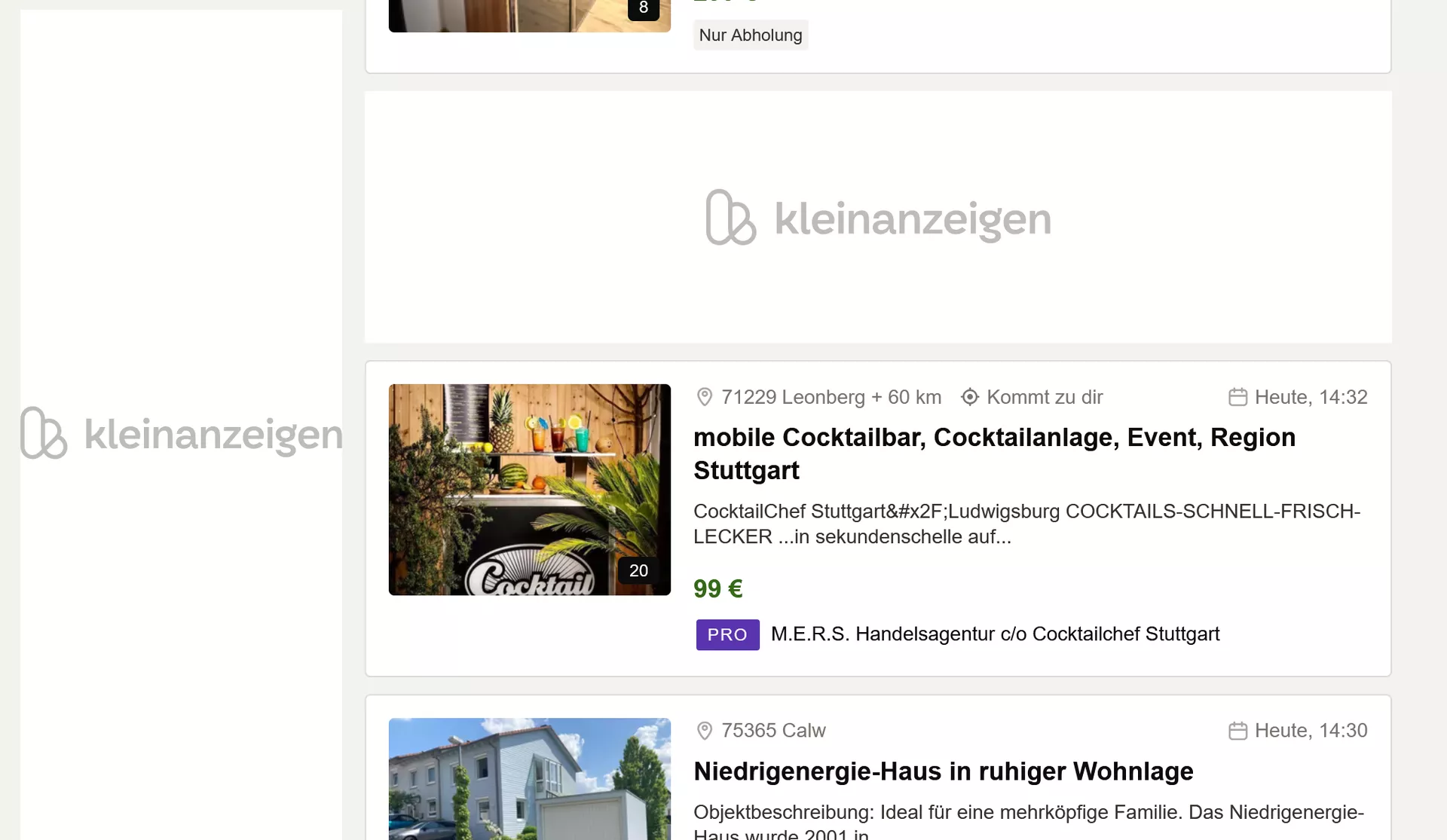This screenshot has height=840, width=1447.
Task: Click the 8 photo count badge at the top
Action: pyautogui.click(x=643, y=8)
